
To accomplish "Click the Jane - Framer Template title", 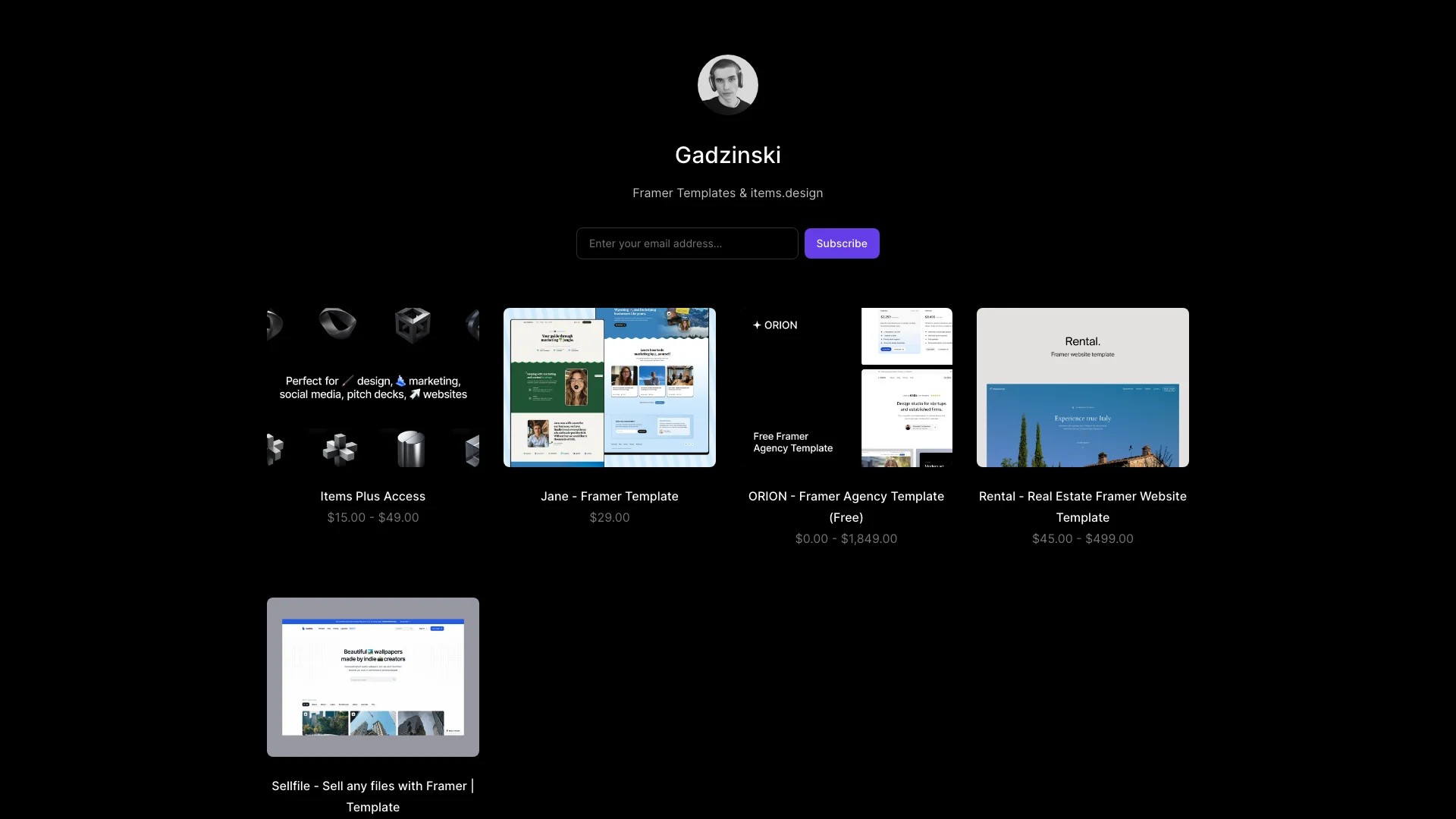I will [610, 496].
